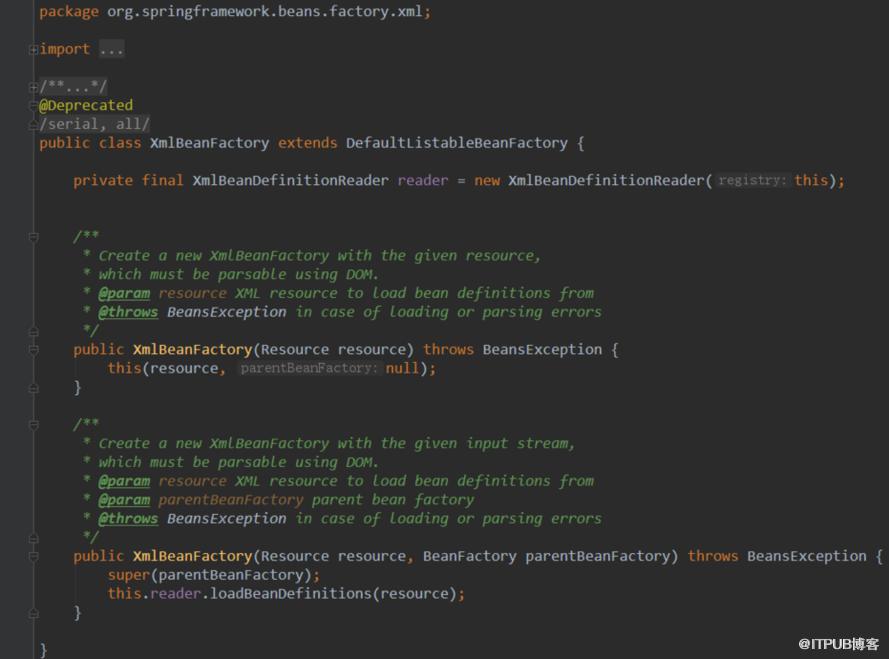Click the 'private' modifier of the reader field

103,180
